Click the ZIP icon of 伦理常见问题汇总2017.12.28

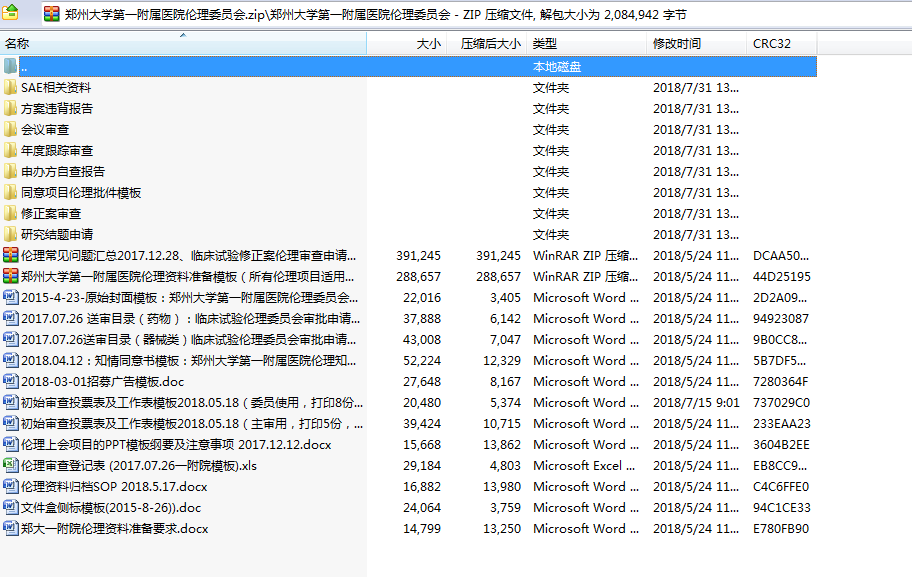tap(10, 255)
